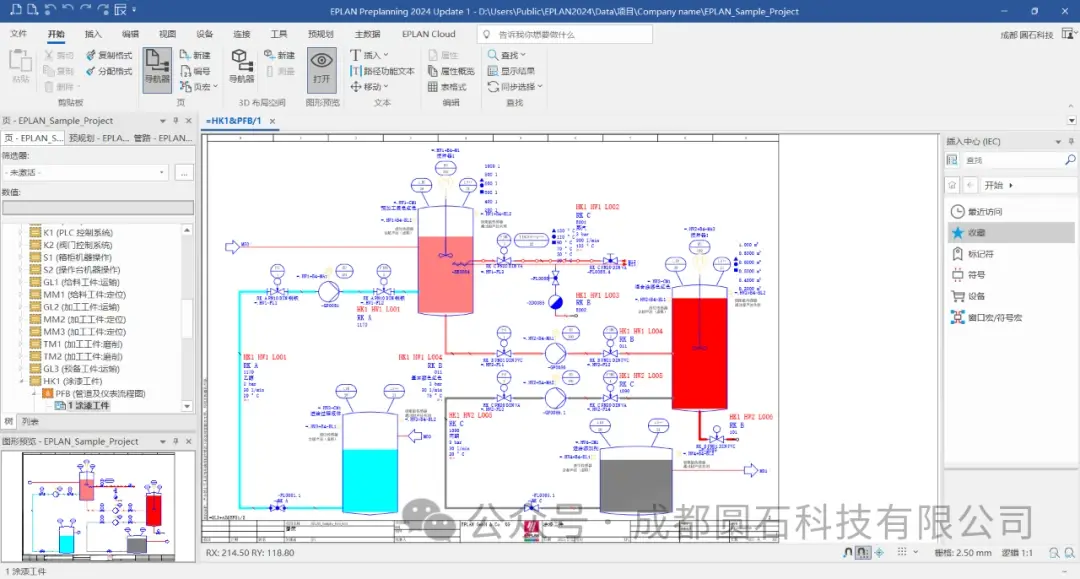Image resolution: width=1080 pixels, height=579 pixels.
Task: Click the 属性概览 properties overview icon
Action: pos(433,71)
